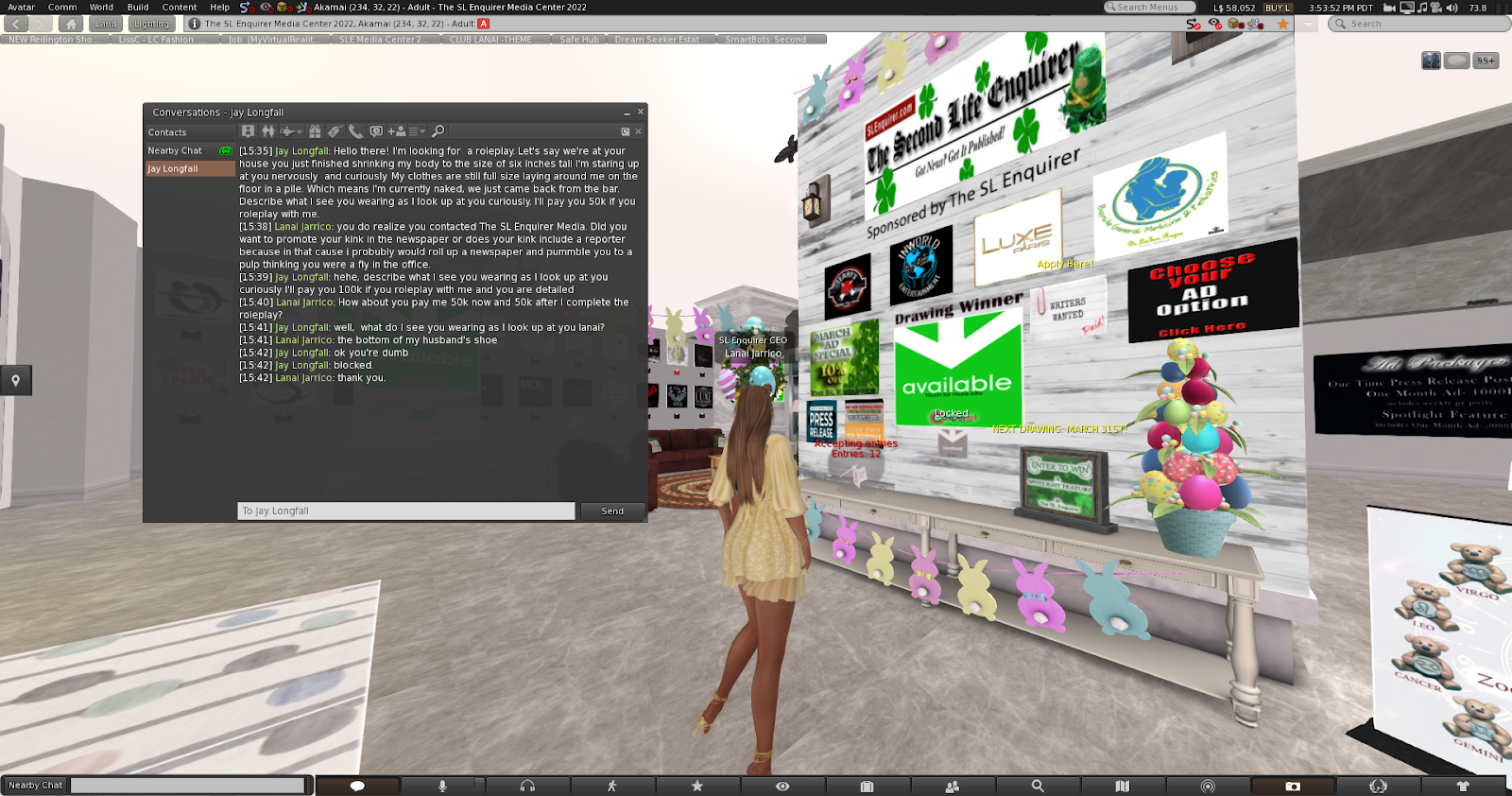Open the search magnifier in bottom toolbar
This screenshot has width=1512, height=796.
click(1038, 786)
